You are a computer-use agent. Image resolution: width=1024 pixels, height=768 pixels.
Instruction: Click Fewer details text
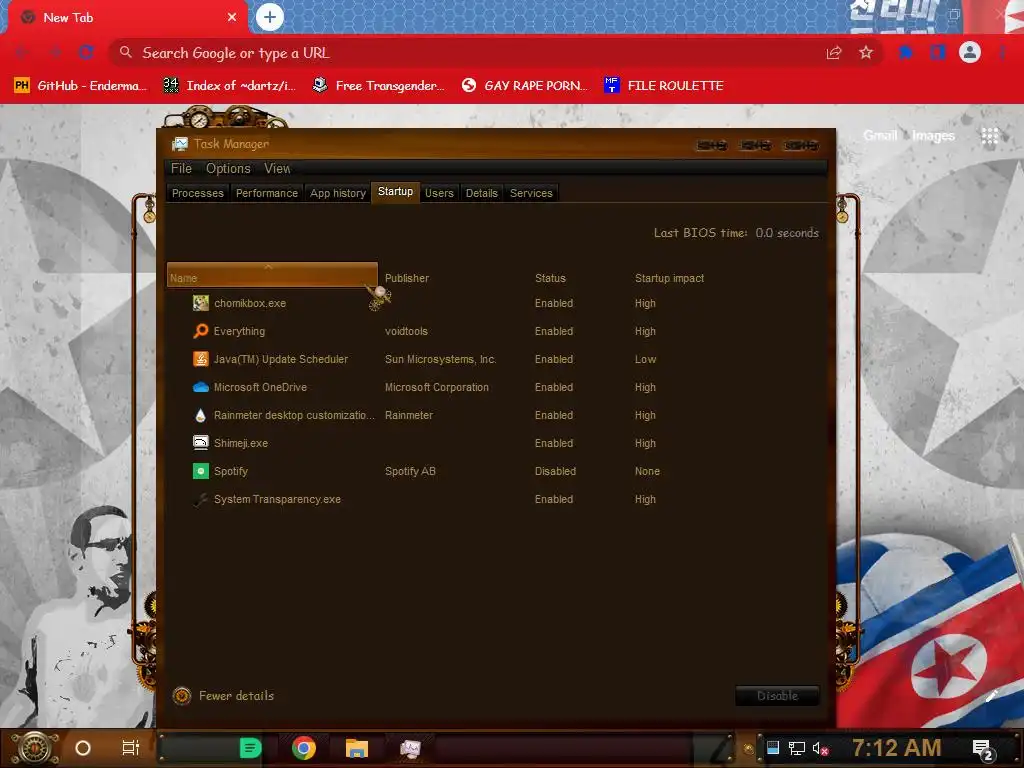236,696
